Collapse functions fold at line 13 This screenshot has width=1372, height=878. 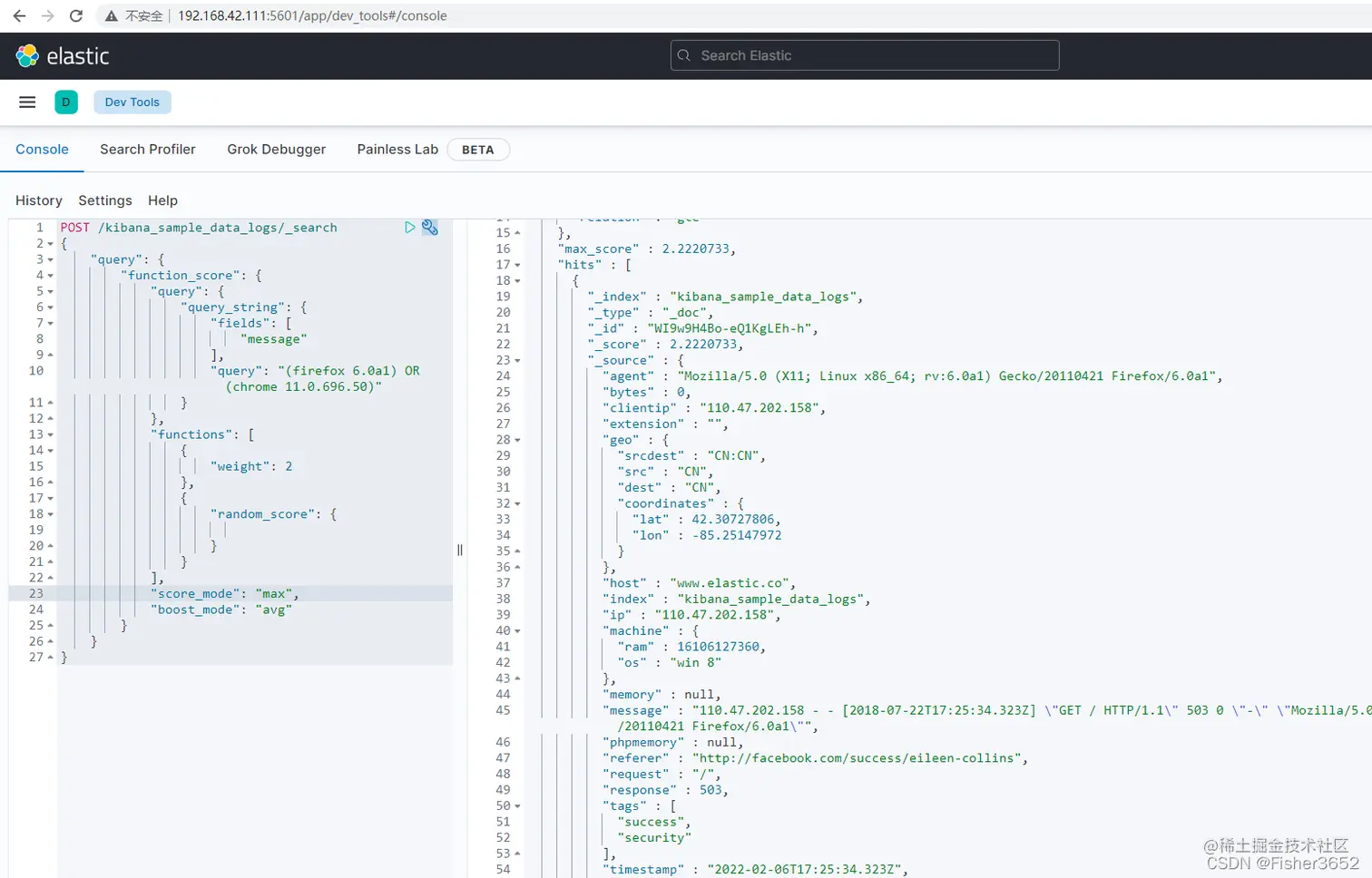pos(51,434)
